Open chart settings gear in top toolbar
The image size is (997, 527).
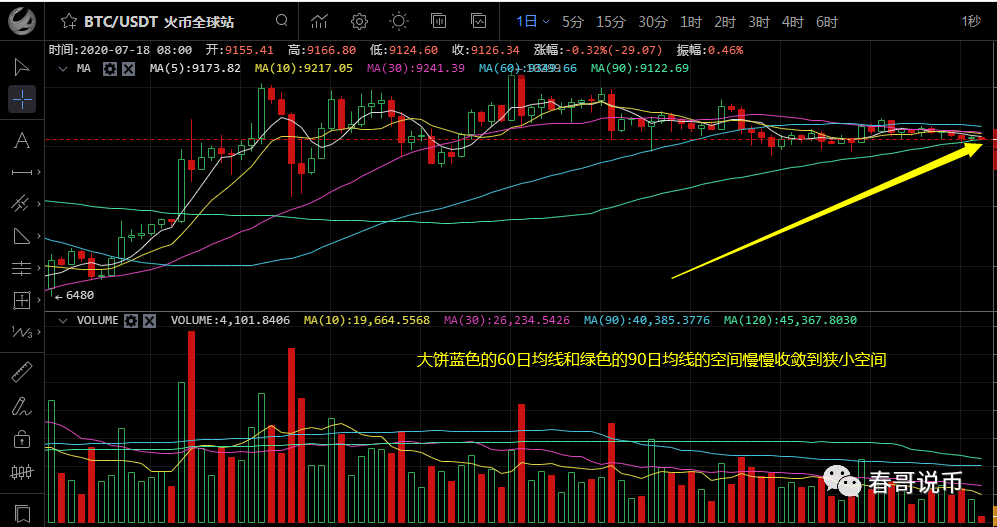coord(359,21)
